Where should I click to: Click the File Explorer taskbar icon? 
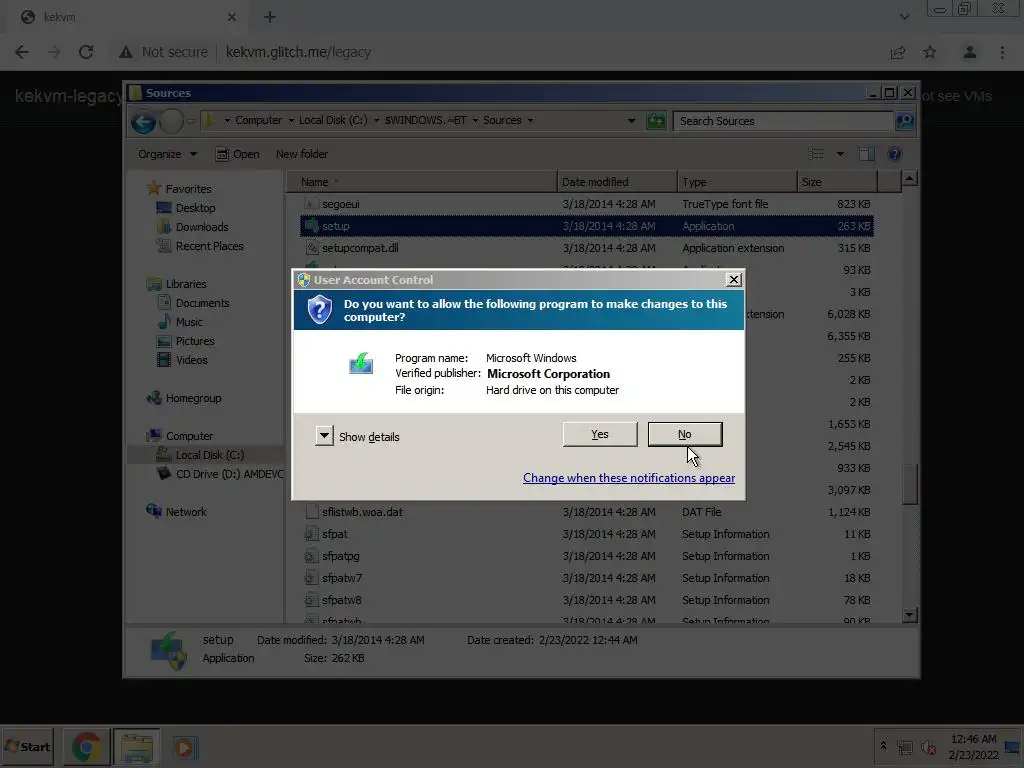pyautogui.click(x=136, y=747)
